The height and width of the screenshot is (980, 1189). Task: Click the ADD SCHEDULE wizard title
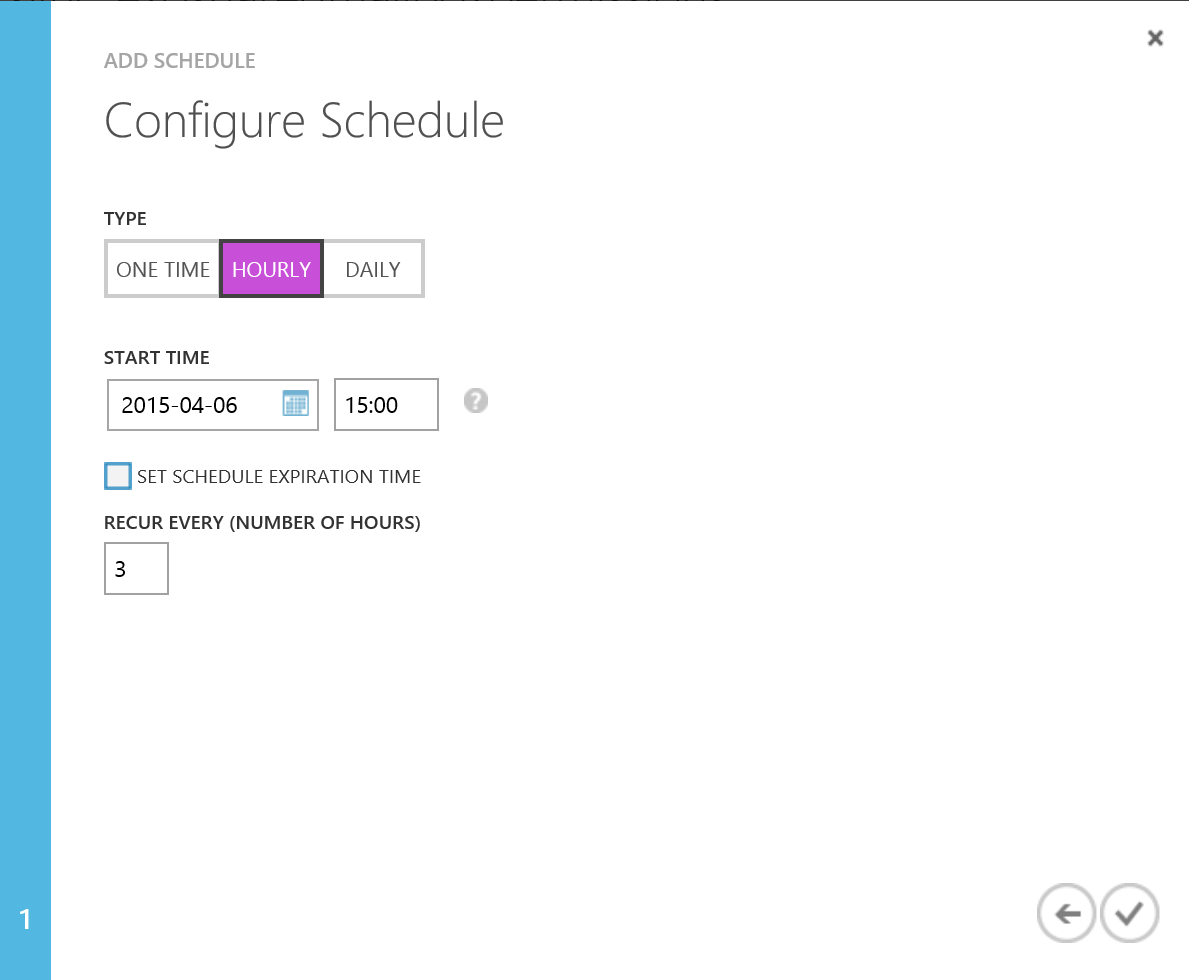(x=180, y=61)
